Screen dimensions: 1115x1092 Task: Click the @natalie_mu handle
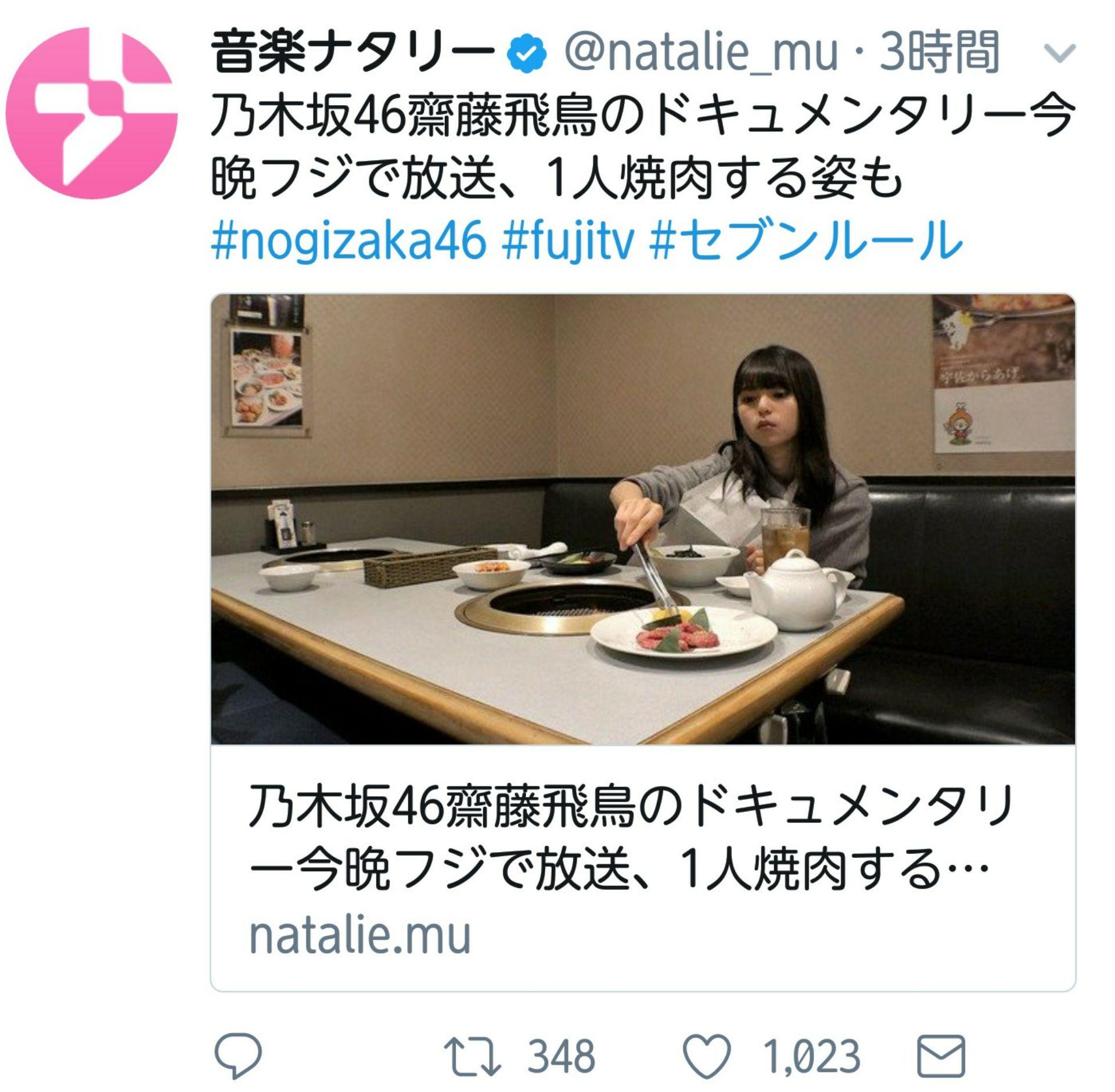[702, 53]
